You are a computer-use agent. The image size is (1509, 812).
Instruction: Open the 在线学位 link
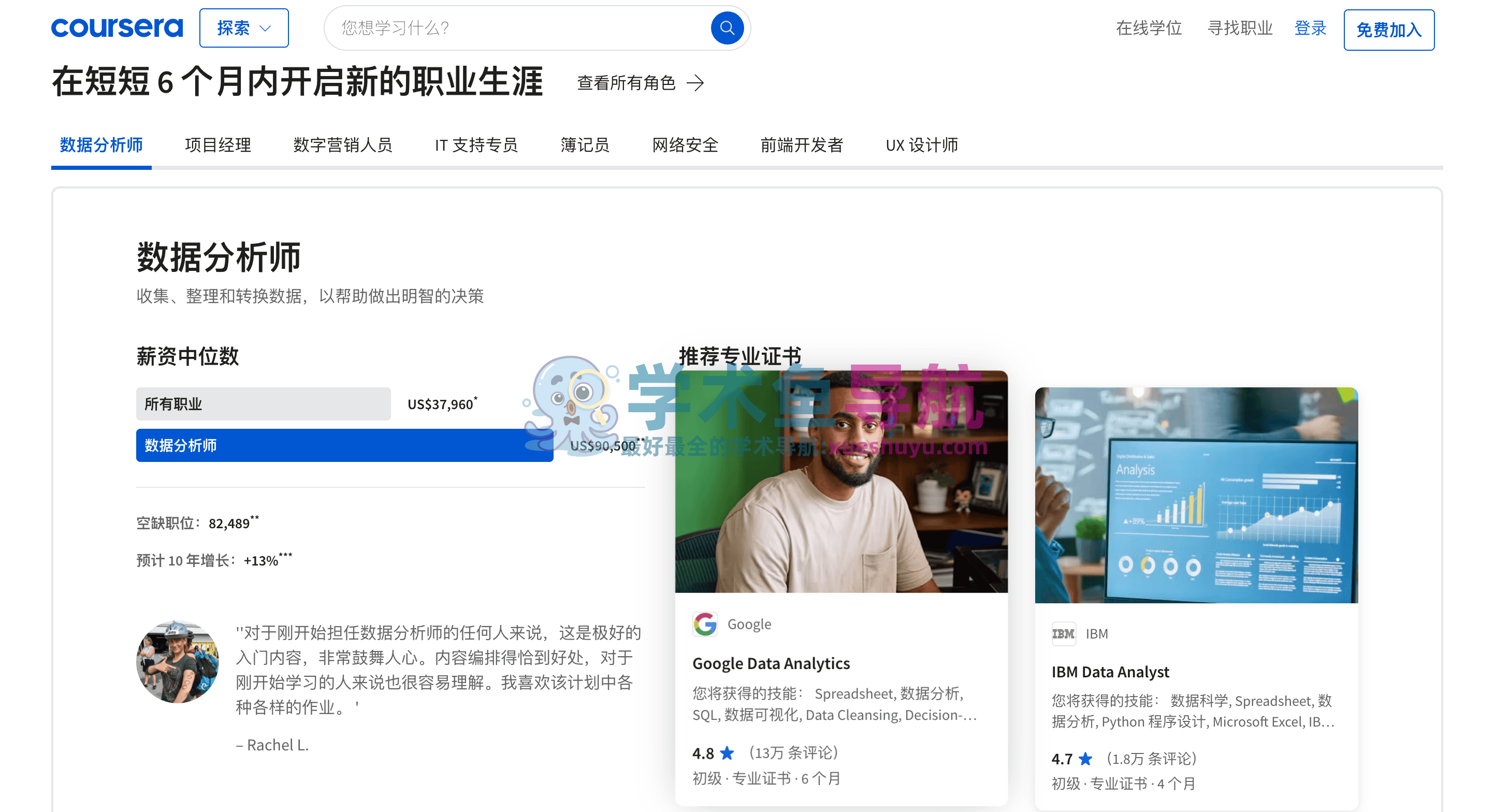click(1148, 27)
